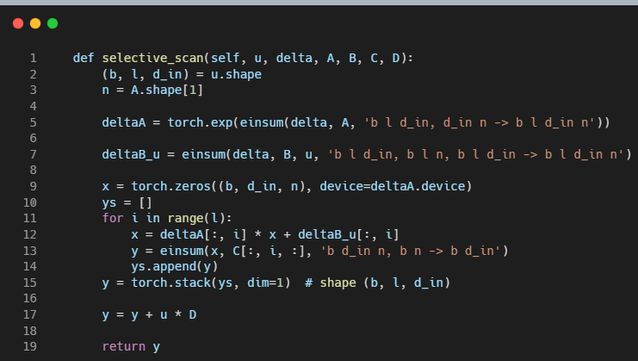638x361 pixels.
Task: Click the 'deltaB_u' variable on line 7
Action: click(x=131, y=155)
